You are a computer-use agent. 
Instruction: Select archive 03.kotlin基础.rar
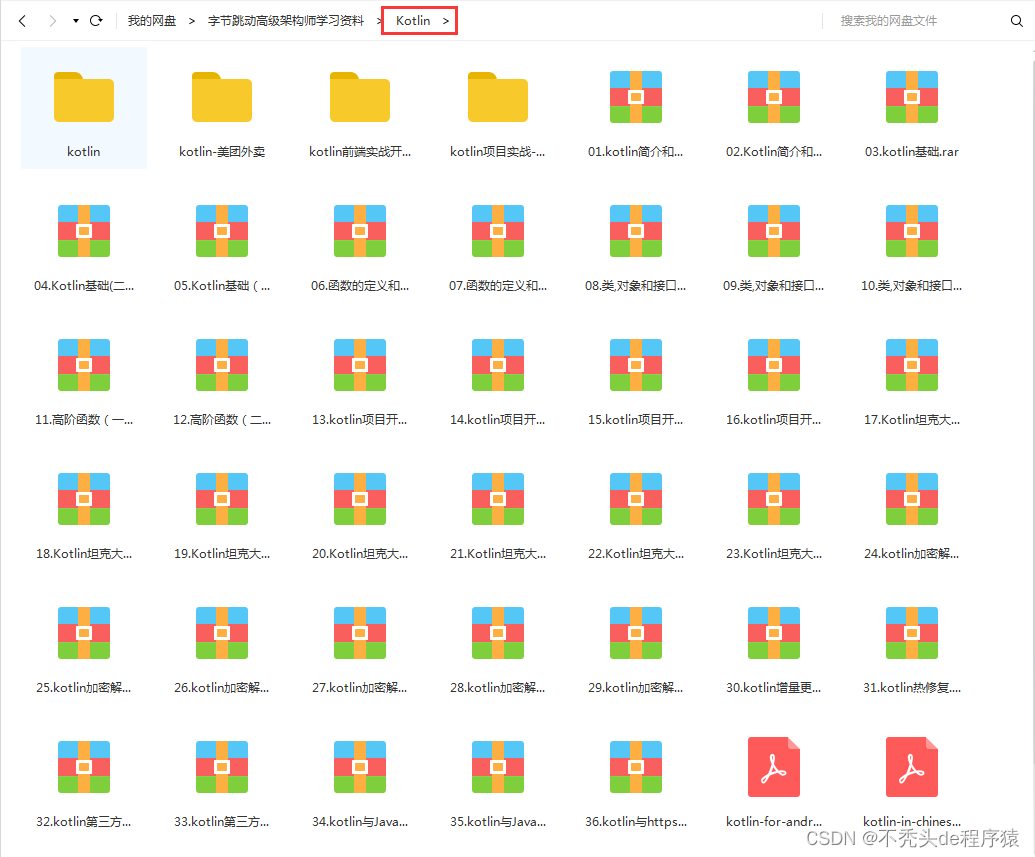(912, 97)
